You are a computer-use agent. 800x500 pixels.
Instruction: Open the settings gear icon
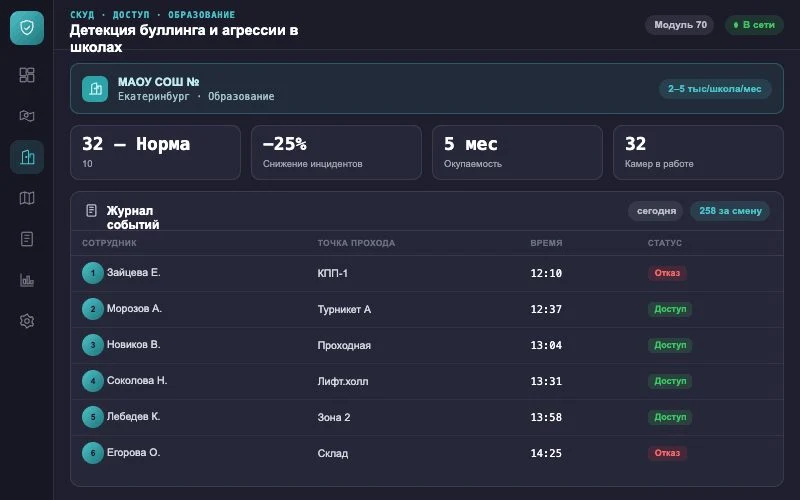[x=27, y=321]
